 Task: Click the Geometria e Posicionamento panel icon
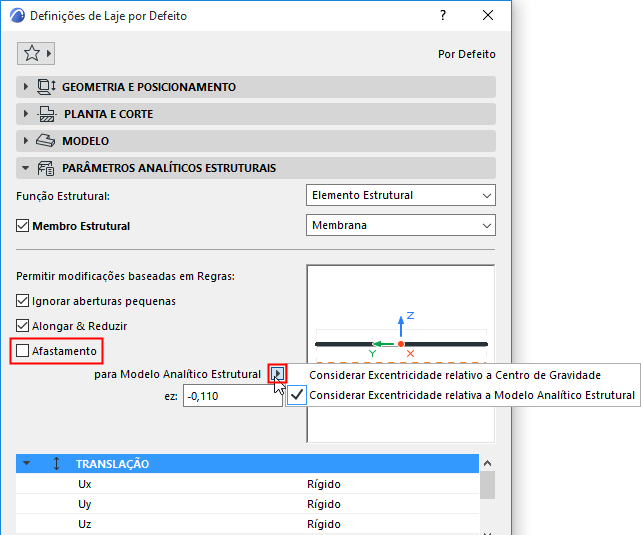coord(46,87)
